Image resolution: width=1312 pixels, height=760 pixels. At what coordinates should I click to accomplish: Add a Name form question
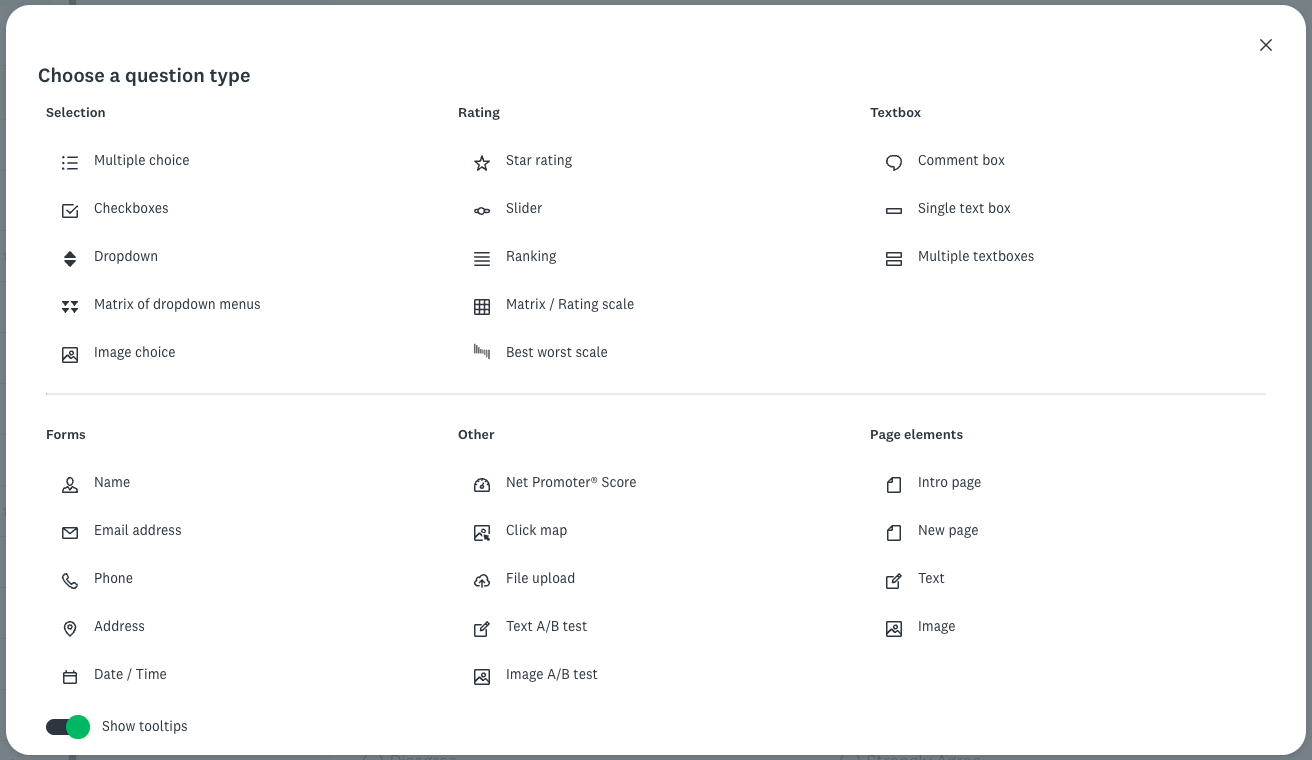point(112,482)
